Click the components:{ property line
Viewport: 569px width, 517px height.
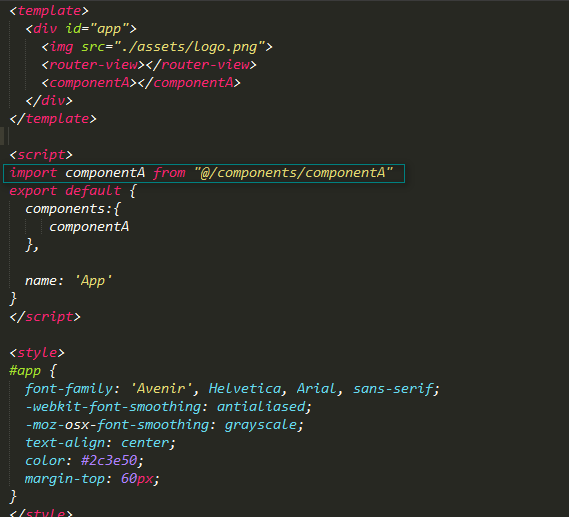click(x=73, y=209)
